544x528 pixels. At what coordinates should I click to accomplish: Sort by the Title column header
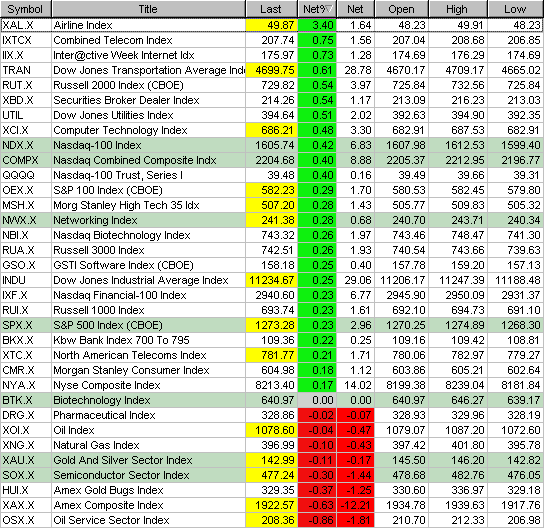coord(148,9)
